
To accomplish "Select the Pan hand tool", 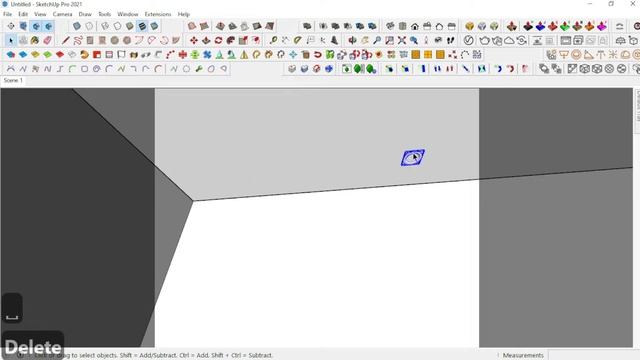I will point(364,40).
